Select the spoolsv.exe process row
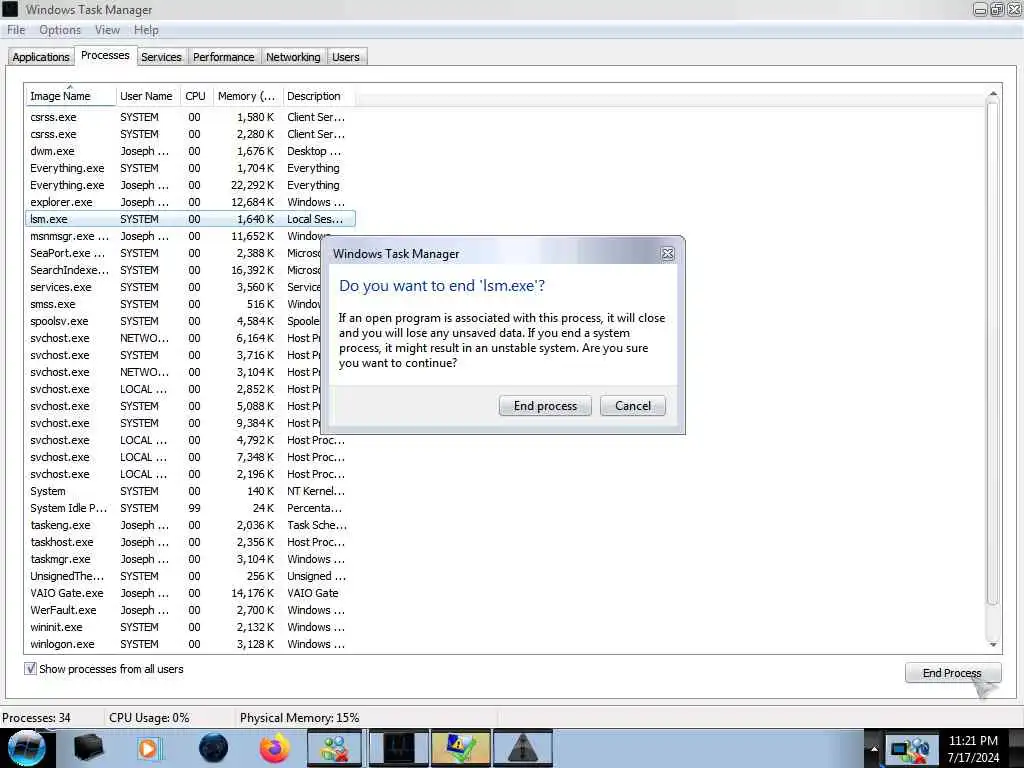This screenshot has width=1024, height=768. (174, 321)
